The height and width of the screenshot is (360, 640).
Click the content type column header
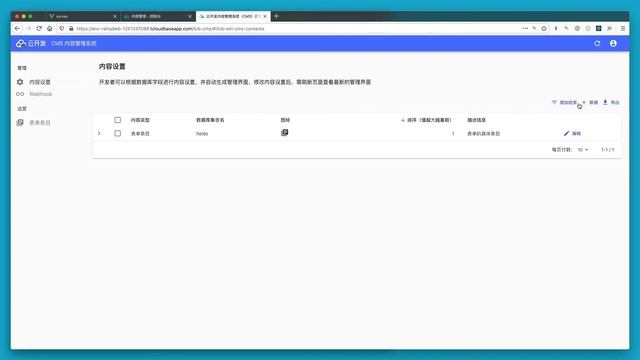click(140, 120)
